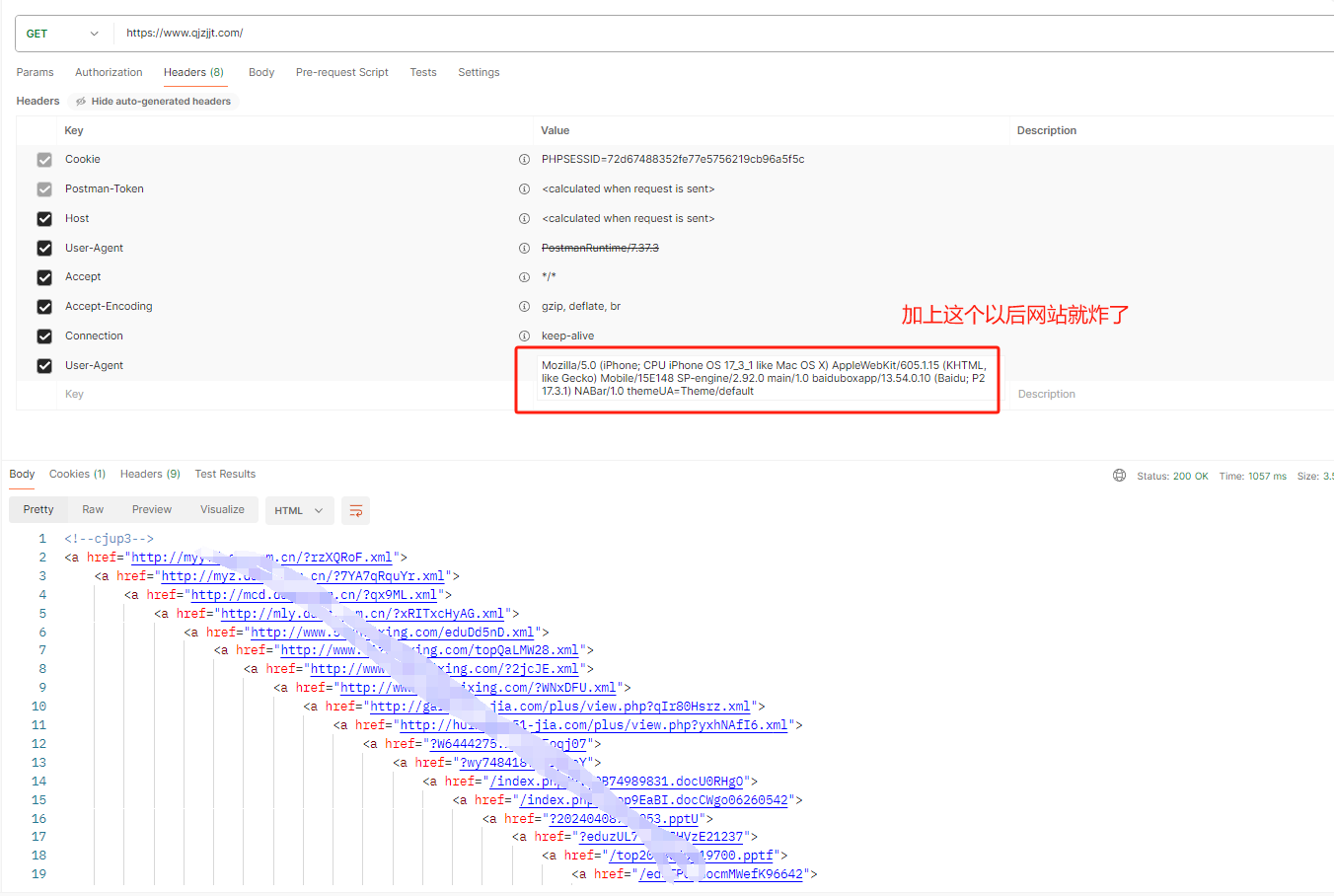Screen dimensions: 1334x896
Task: Disable the Accept-Encoding header checkbox
Action: click(44, 307)
